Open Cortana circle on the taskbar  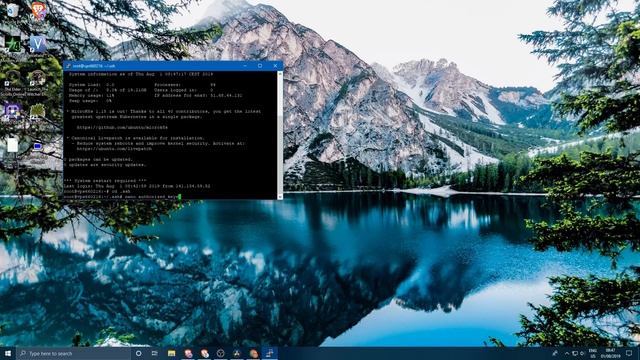pyautogui.click(x=138, y=353)
